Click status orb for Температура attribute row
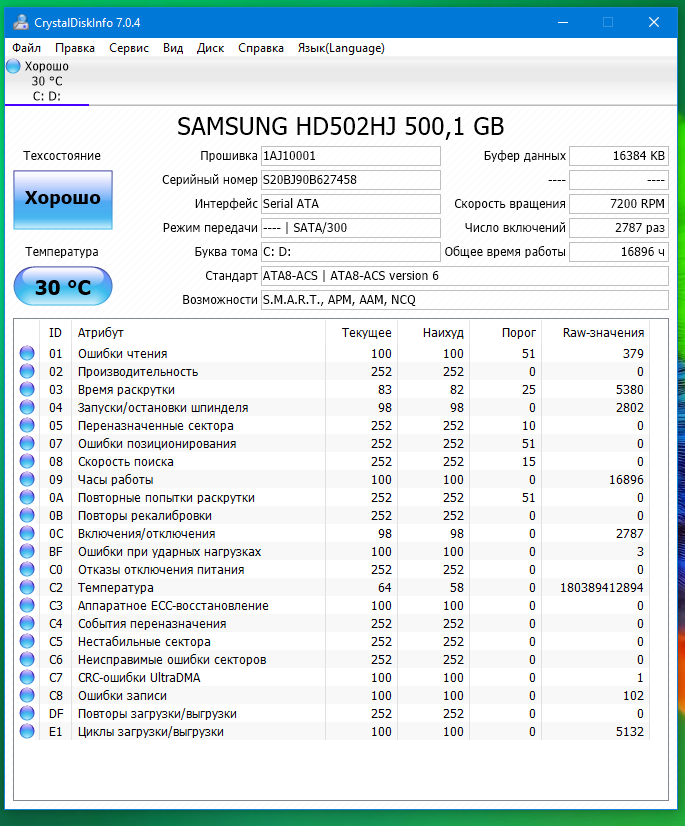Screen dimensions: 685x826 coord(27,587)
